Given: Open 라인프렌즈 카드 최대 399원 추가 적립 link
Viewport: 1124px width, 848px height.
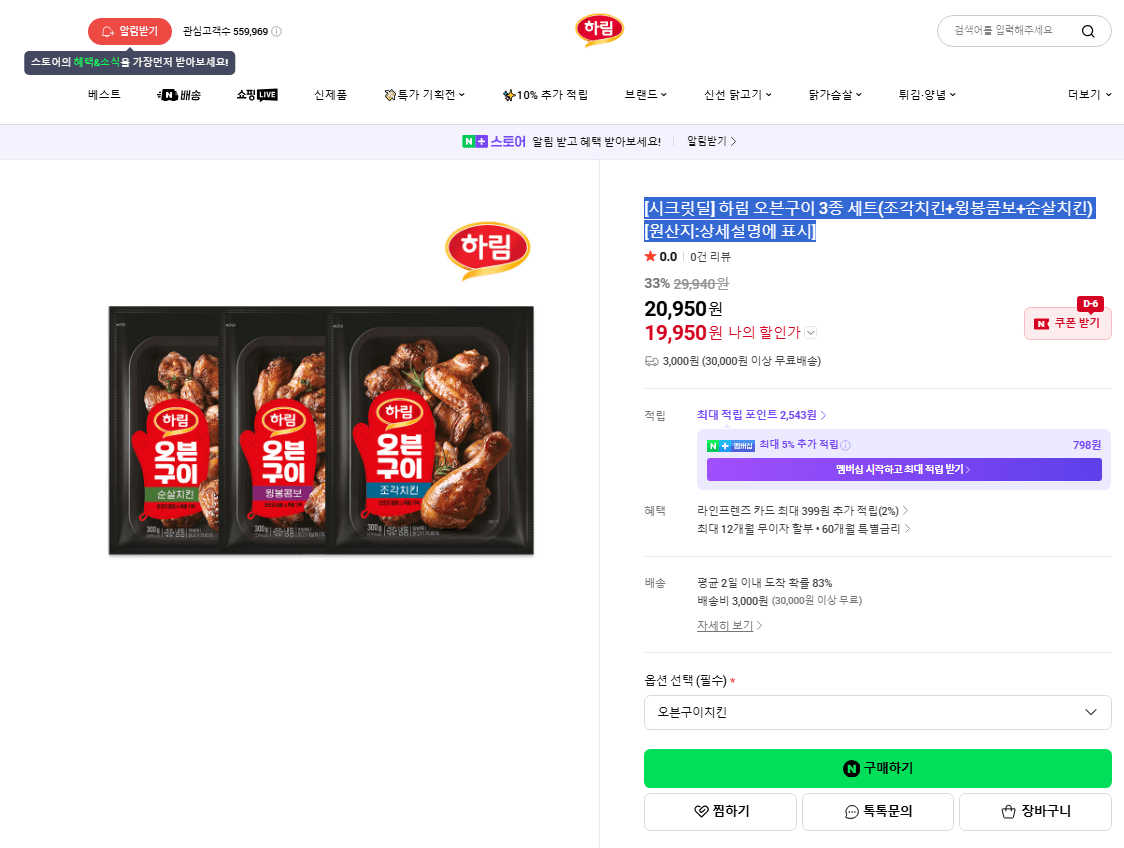Looking at the screenshot, I should (803, 511).
